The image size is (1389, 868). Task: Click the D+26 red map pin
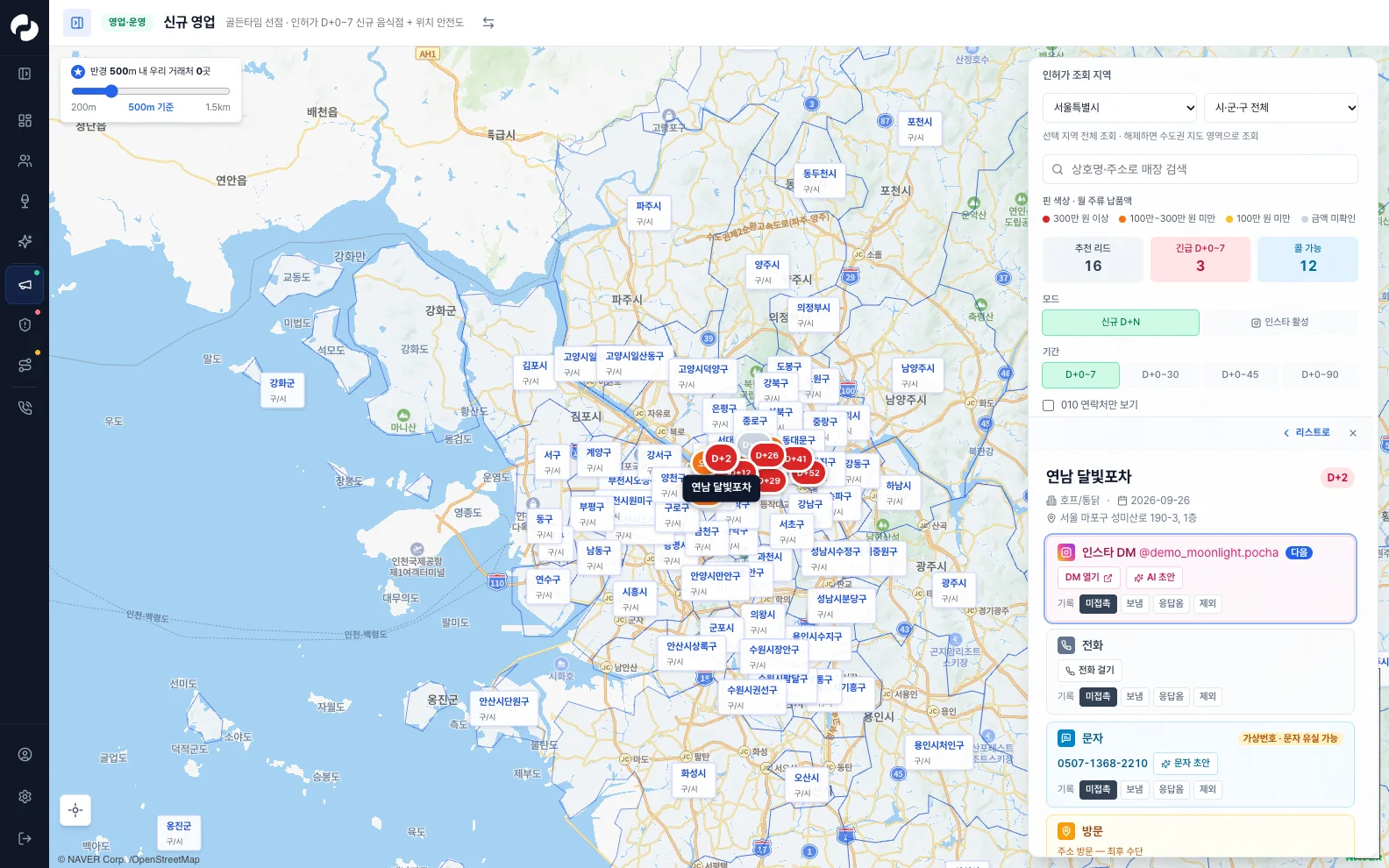766,455
